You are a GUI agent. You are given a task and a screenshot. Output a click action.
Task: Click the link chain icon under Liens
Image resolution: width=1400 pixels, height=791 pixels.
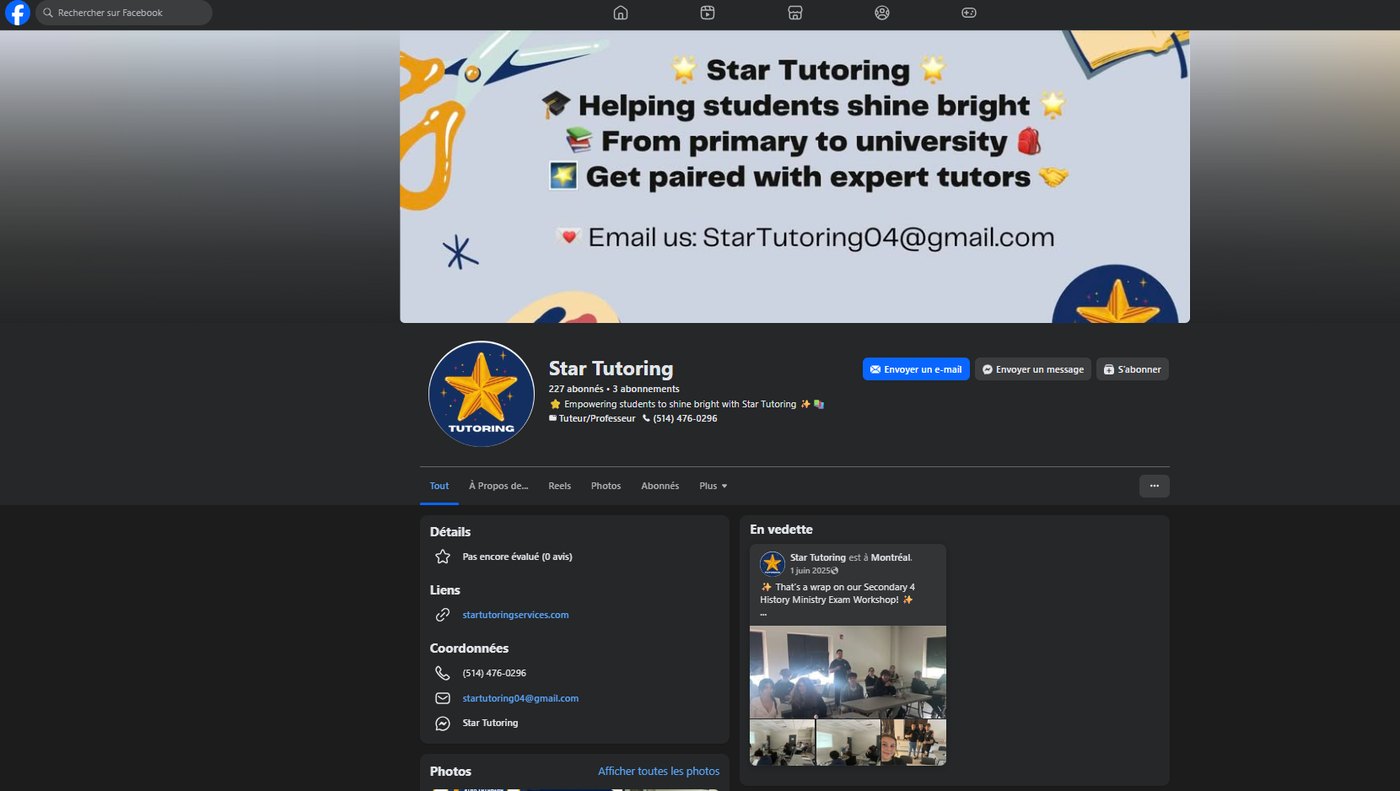click(x=443, y=615)
